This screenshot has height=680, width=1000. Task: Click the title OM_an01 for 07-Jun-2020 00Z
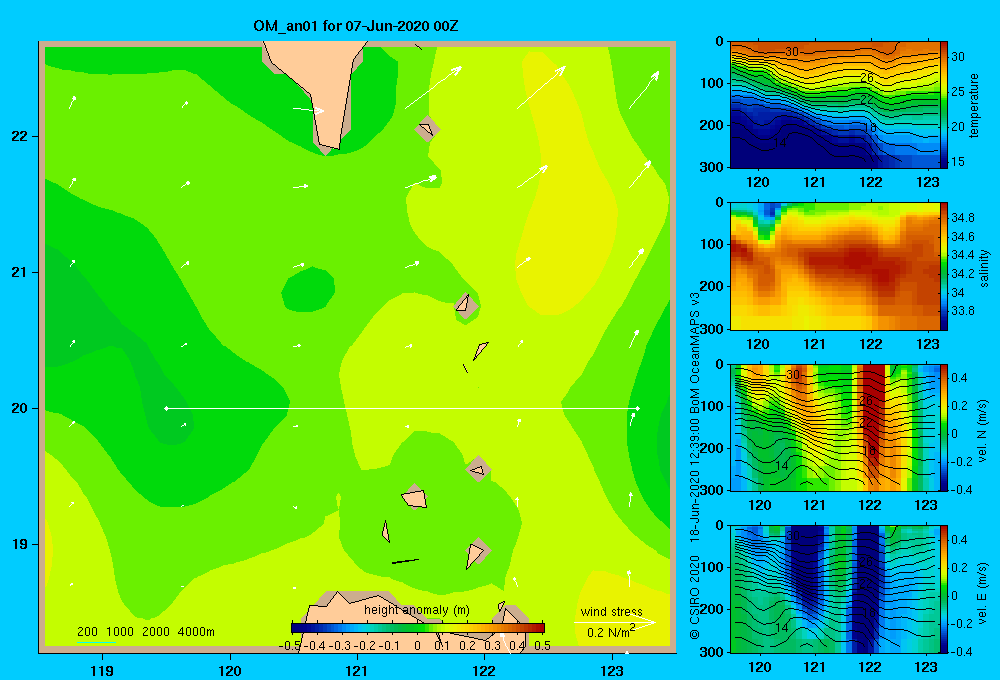pyautogui.click(x=355, y=26)
